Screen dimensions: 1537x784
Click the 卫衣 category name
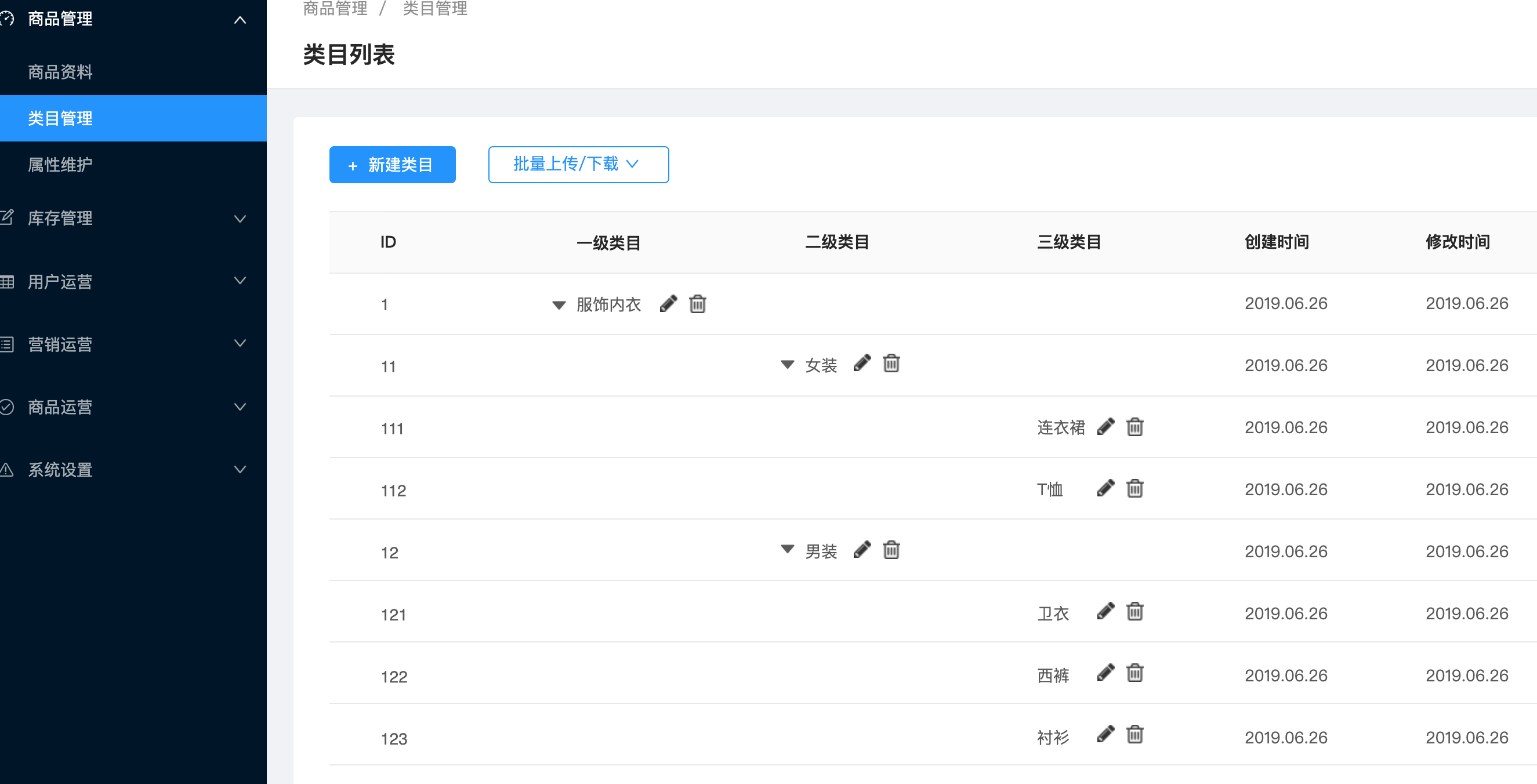click(1053, 614)
